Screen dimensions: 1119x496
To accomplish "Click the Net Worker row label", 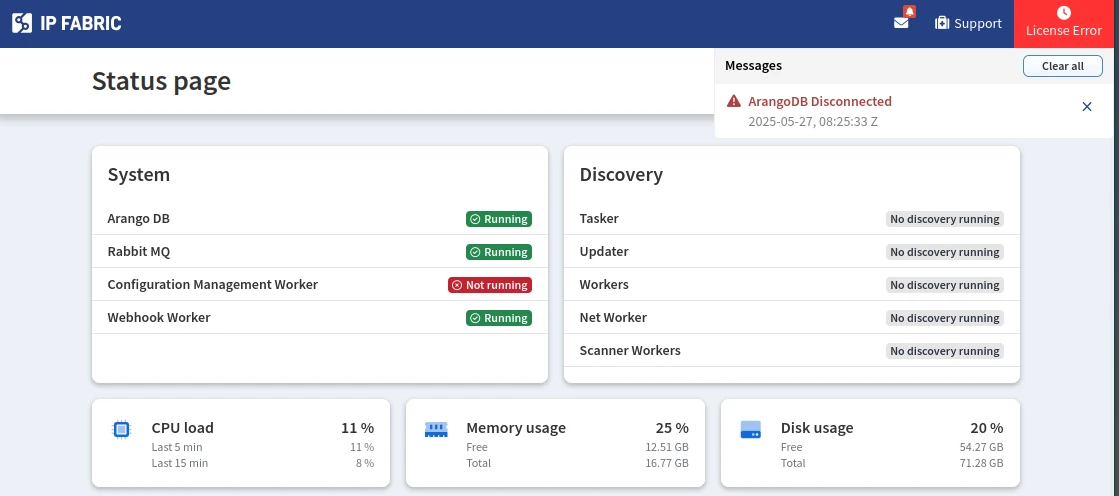I will click(x=613, y=317).
